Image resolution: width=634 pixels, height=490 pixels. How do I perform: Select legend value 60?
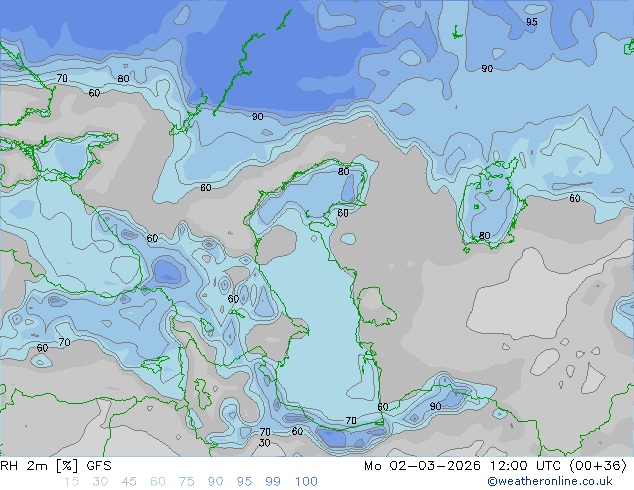tap(158, 482)
